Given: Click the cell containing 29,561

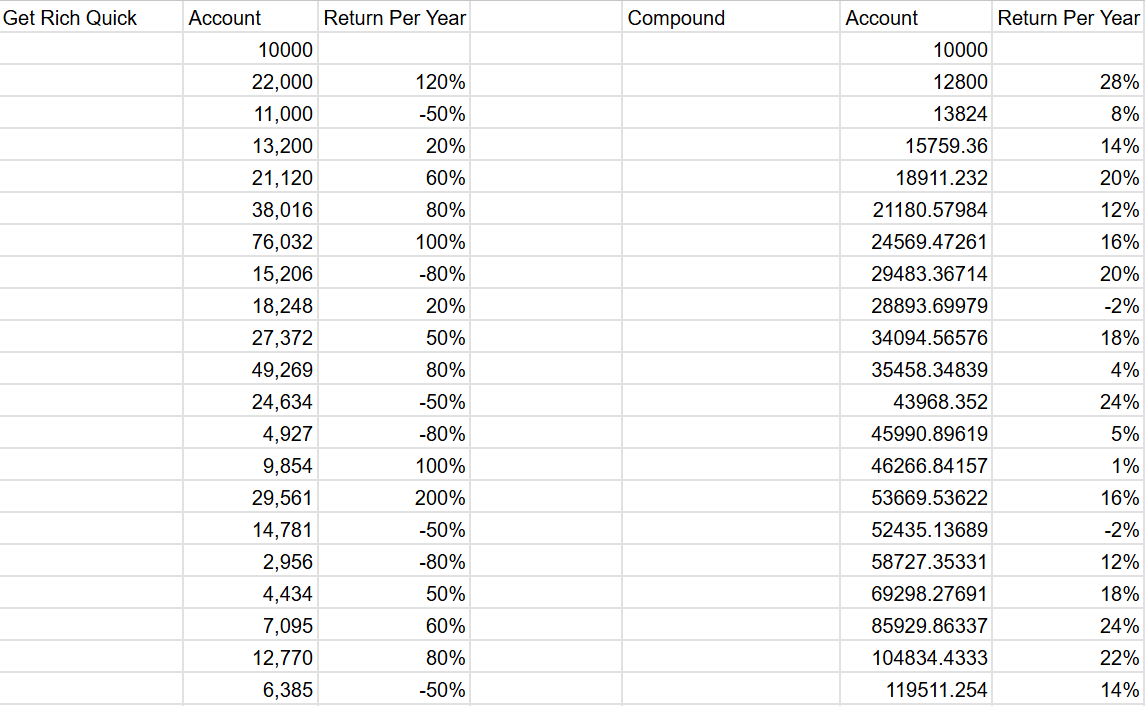Looking at the screenshot, I should (250, 497).
